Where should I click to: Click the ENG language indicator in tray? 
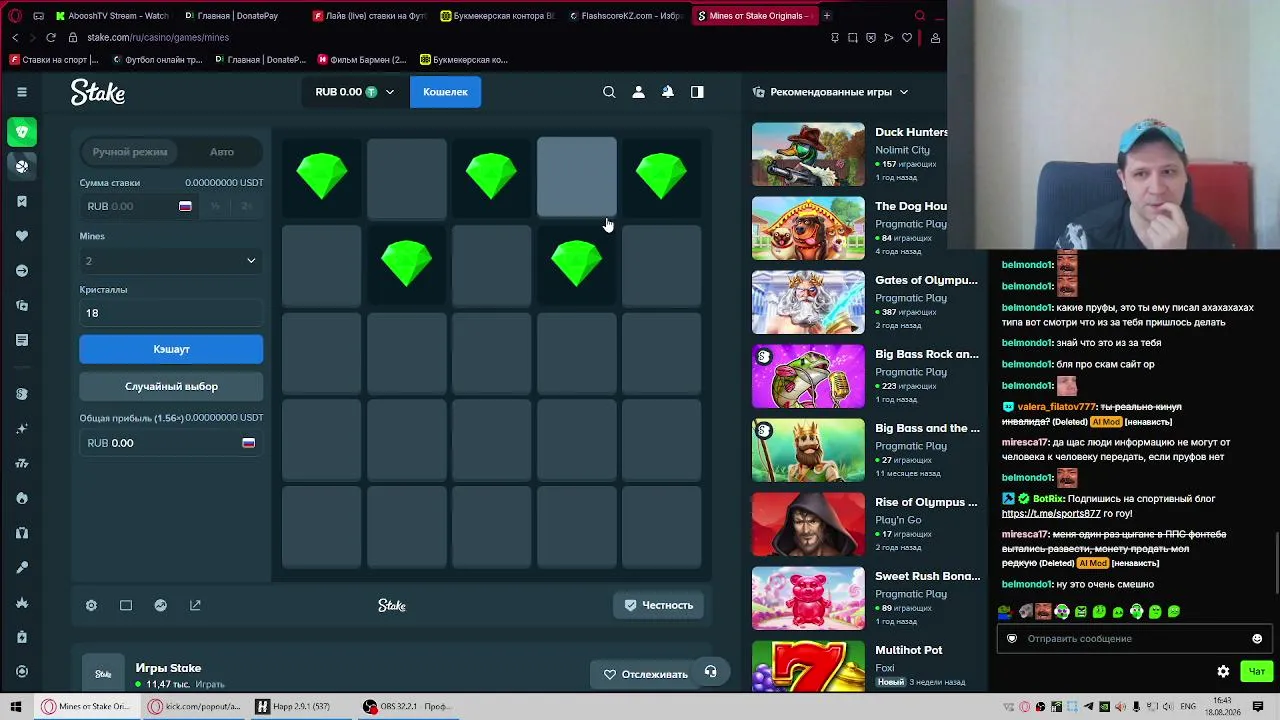point(1188,706)
